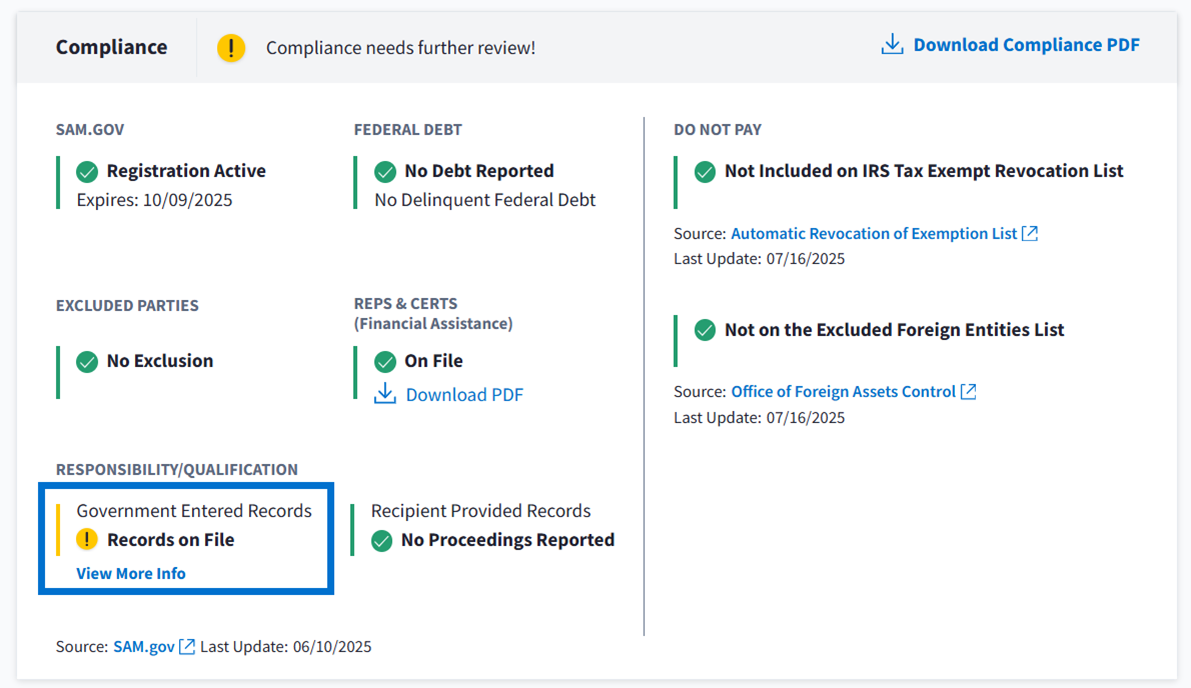Viewport: 1191px width, 688px height.
Task: Open the Download PDF link for Reps & Certs
Action: click(464, 395)
